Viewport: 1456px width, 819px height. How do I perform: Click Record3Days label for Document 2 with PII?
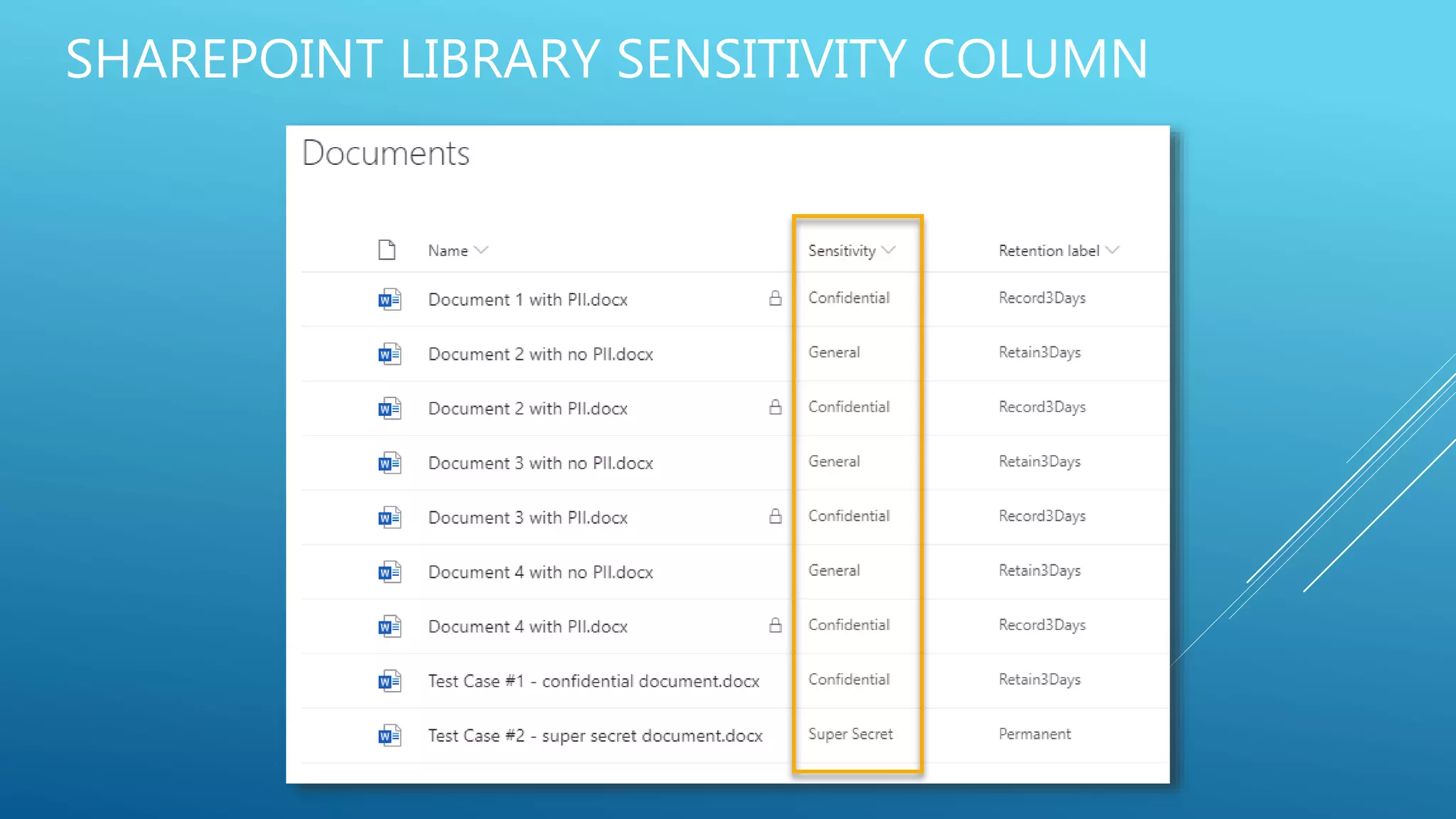[1042, 407]
